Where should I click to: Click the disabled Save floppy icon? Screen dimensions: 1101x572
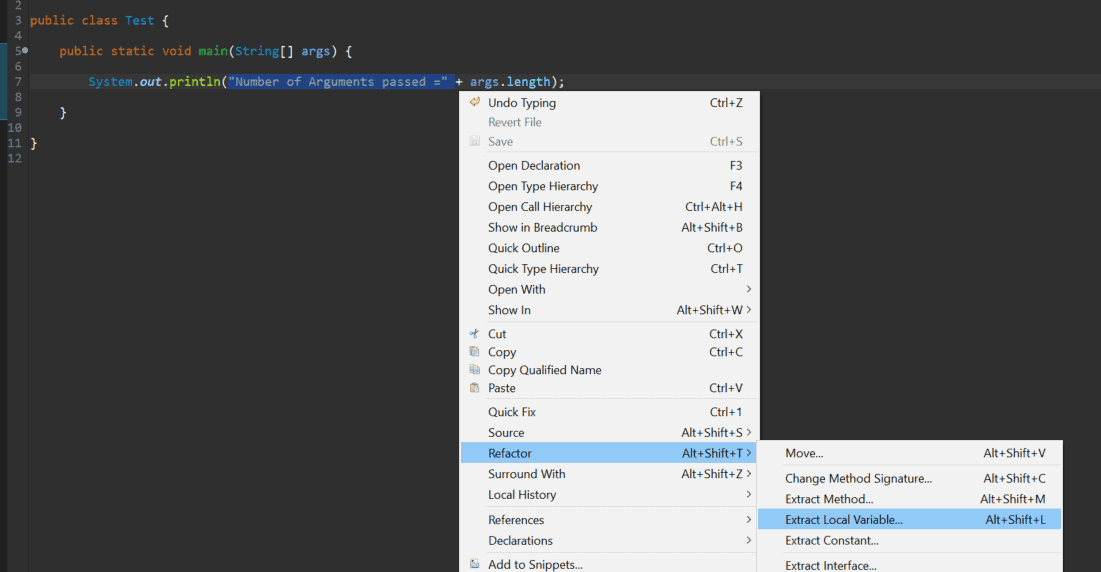(475, 141)
